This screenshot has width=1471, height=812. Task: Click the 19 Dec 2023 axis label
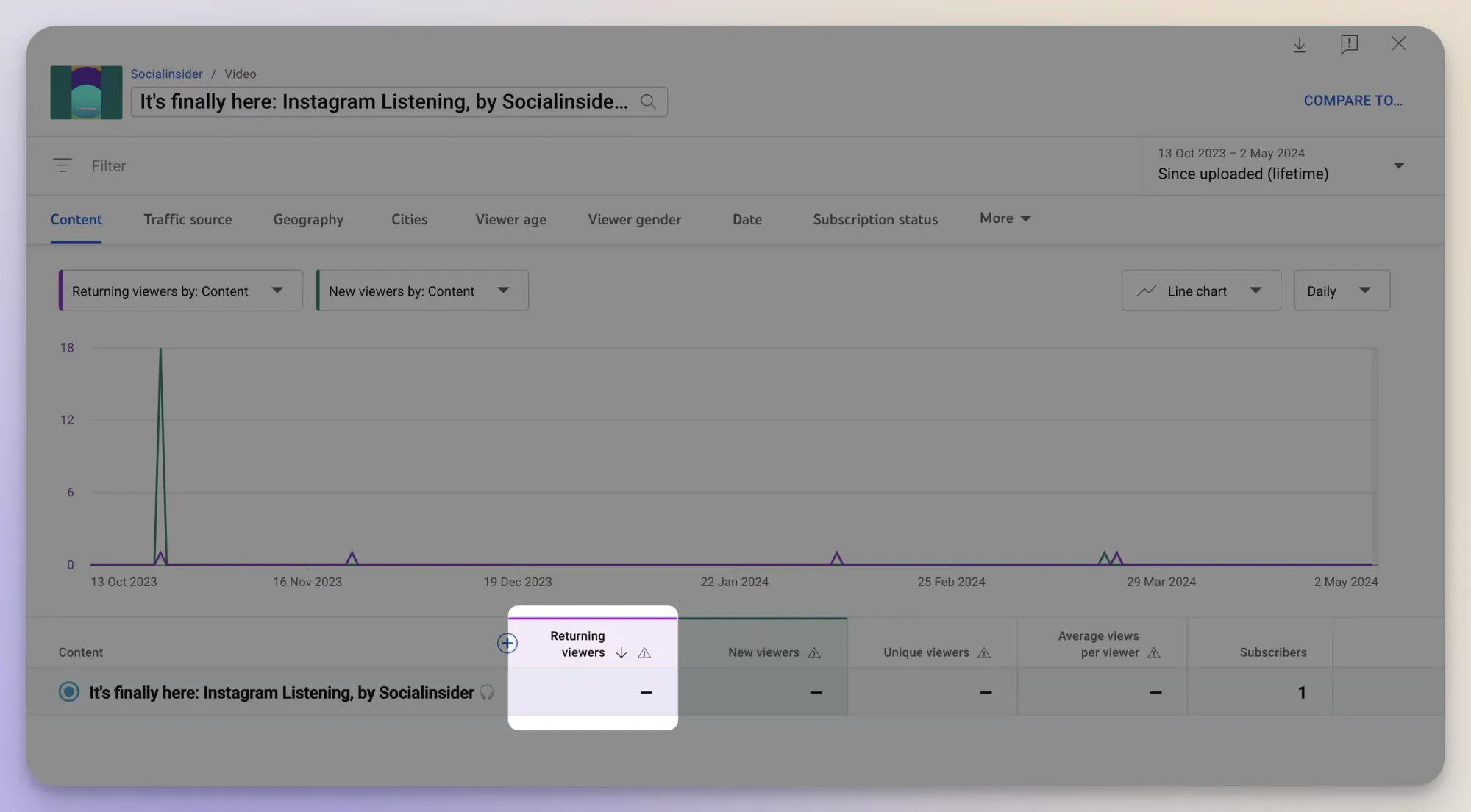(518, 582)
